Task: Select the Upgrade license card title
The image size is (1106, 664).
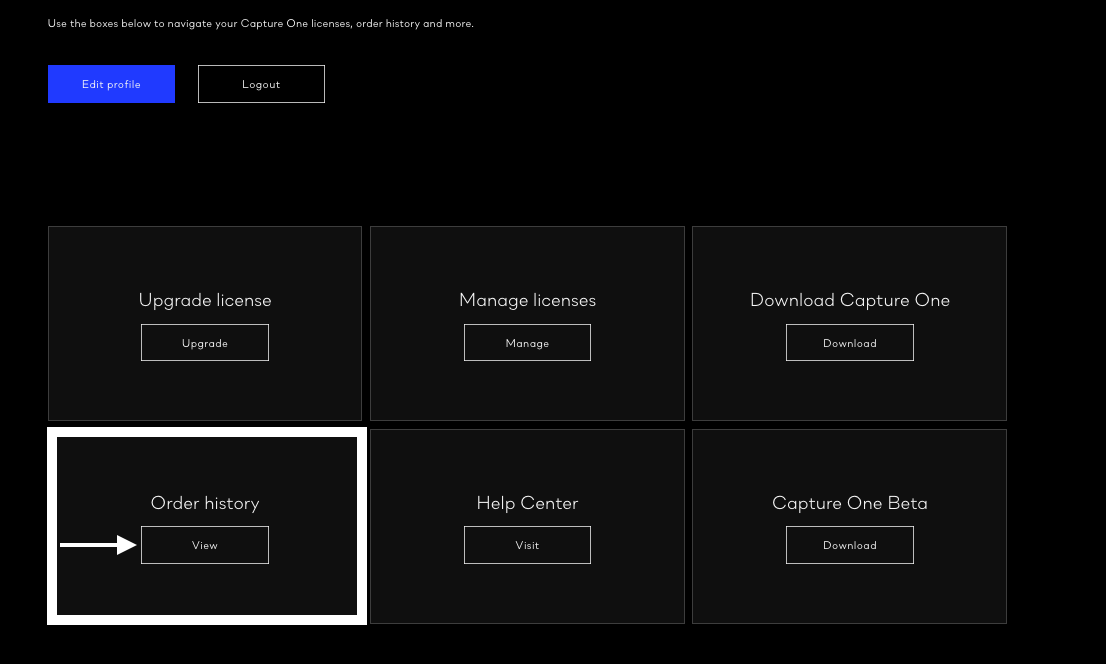Action: [205, 301]
